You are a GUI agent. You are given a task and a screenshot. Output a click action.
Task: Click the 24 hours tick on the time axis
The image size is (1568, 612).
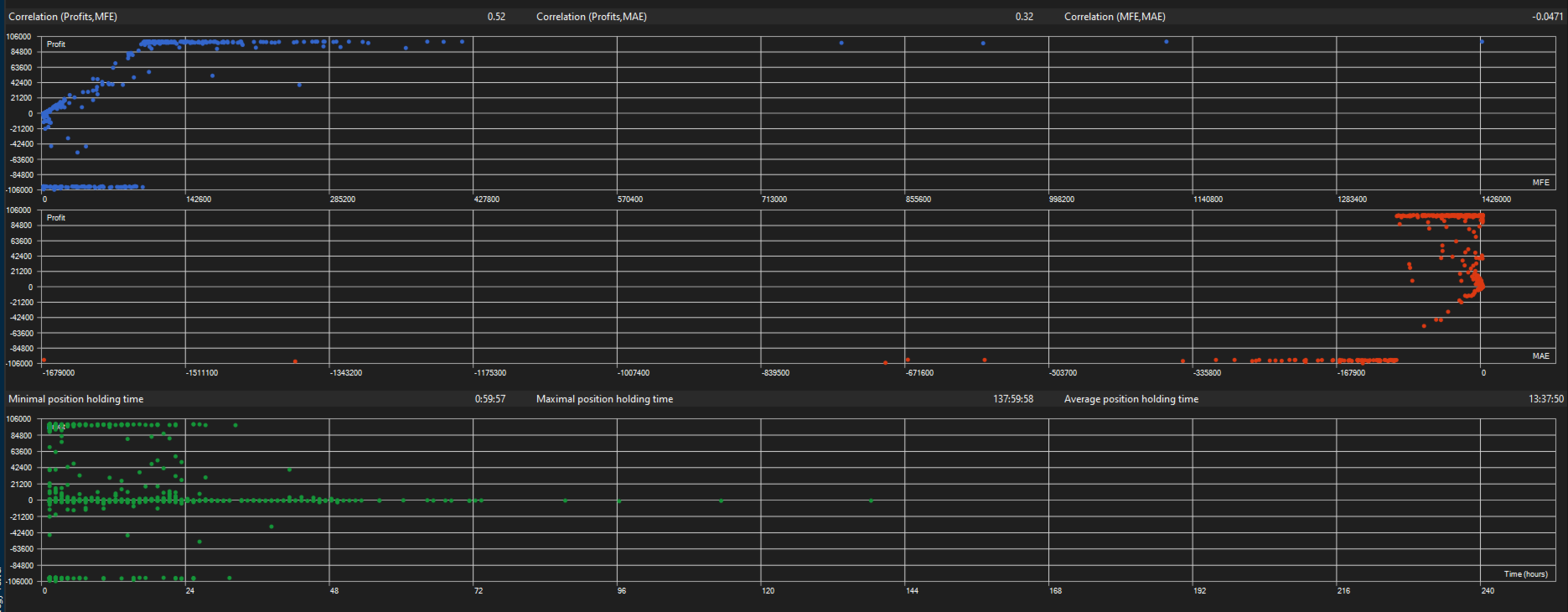[x=190, y=591]
